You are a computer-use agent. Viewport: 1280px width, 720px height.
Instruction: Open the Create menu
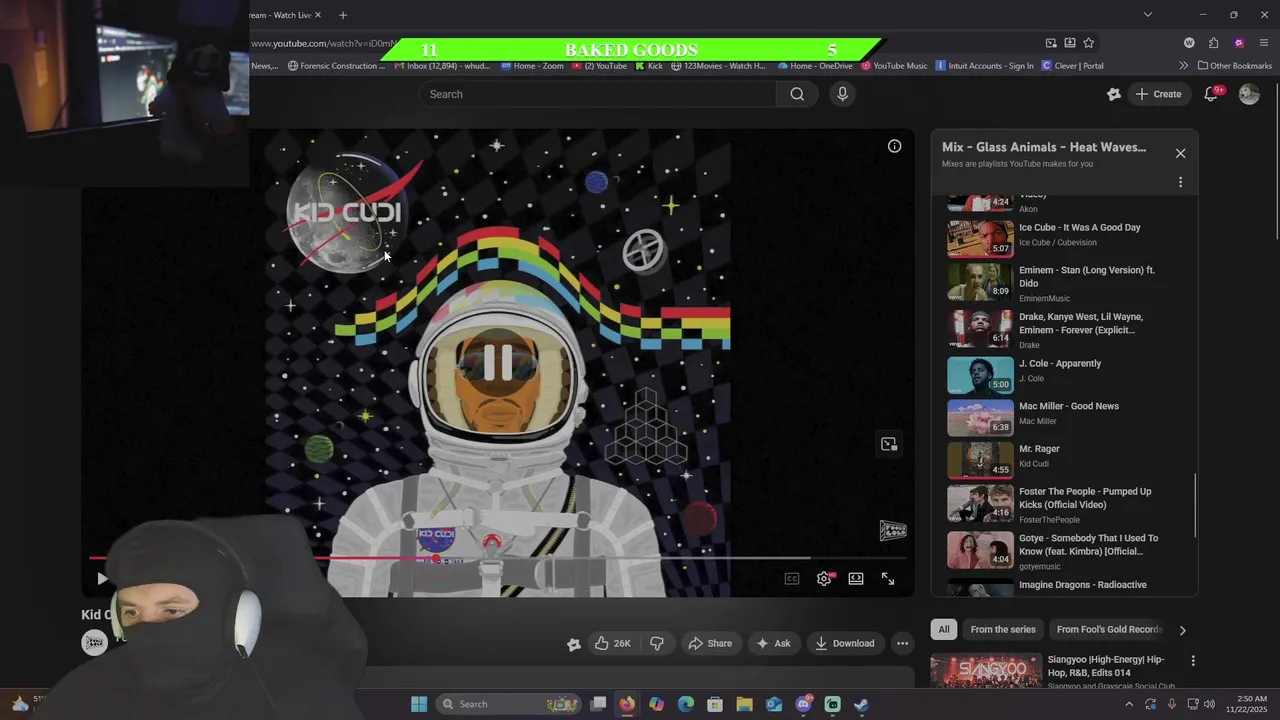click(x=1158, y=94)
